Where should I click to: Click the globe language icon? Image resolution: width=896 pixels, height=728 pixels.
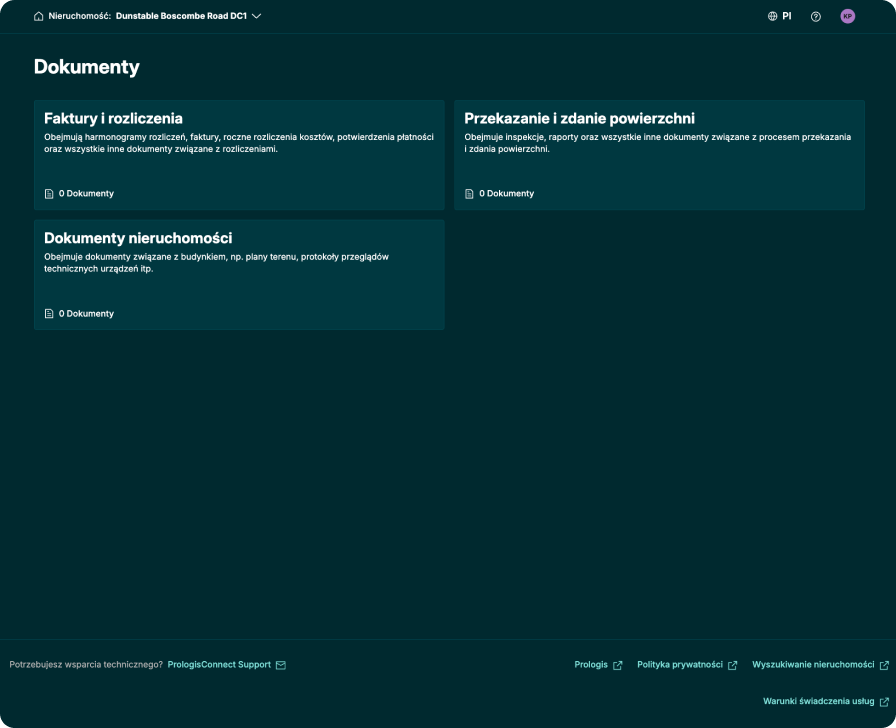pos(773,16)
